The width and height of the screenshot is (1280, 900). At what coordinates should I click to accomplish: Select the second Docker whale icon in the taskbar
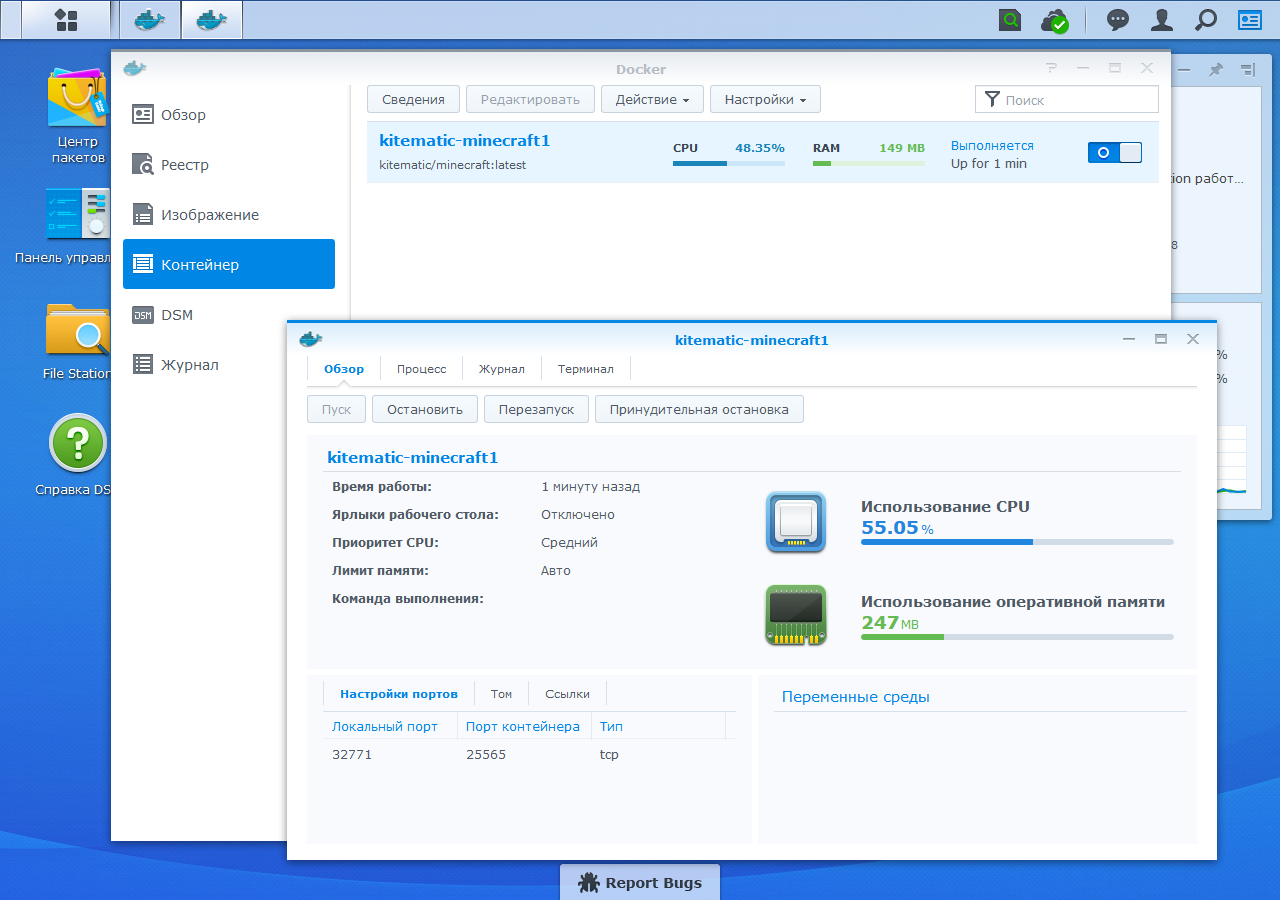click(x=212, y=19)
